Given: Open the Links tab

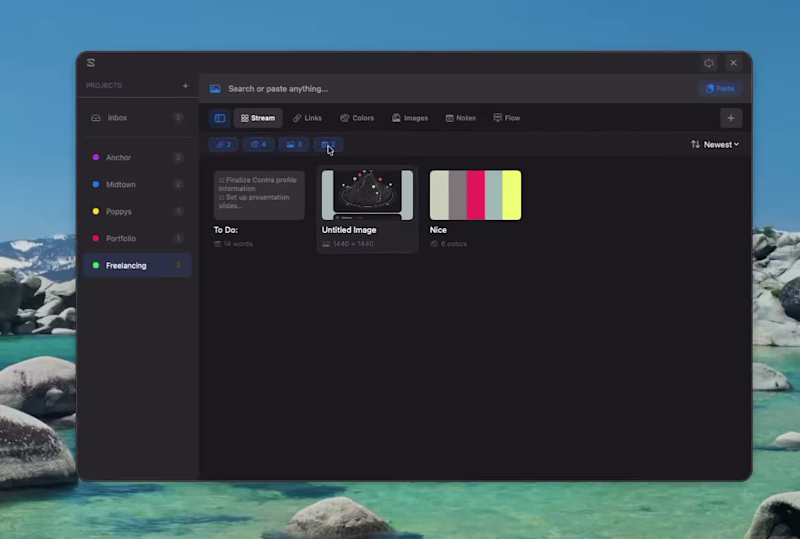Looking at the screenshot, I should [x=307, y=118].
